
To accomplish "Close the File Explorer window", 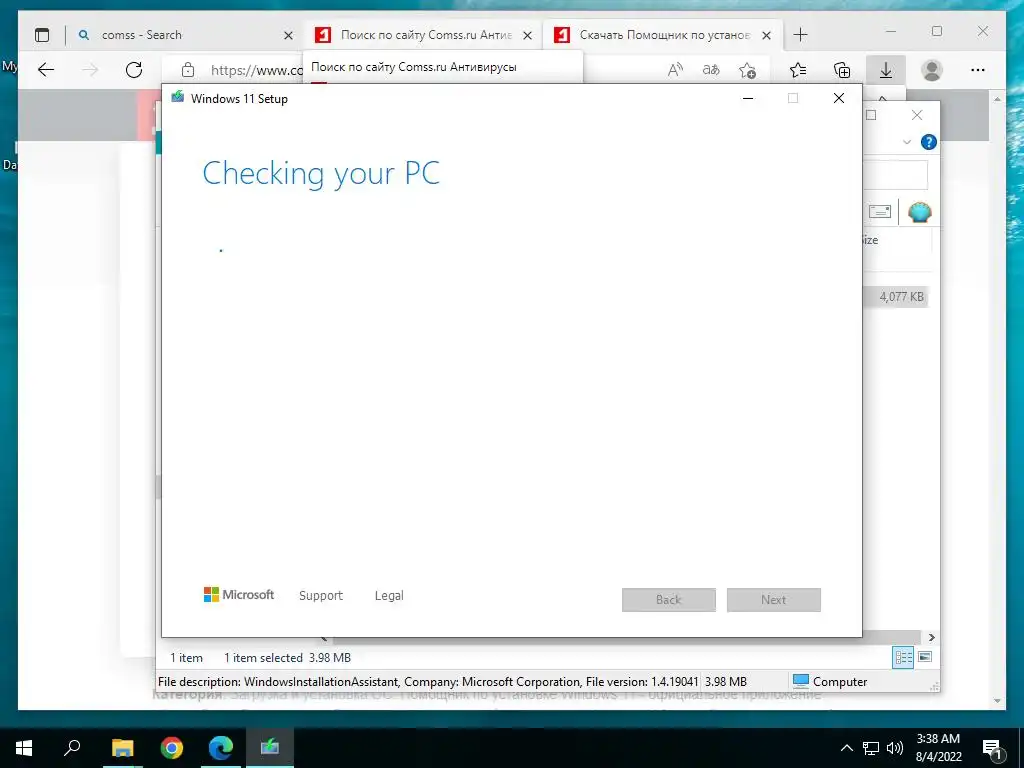I will [x=917, y=116].
